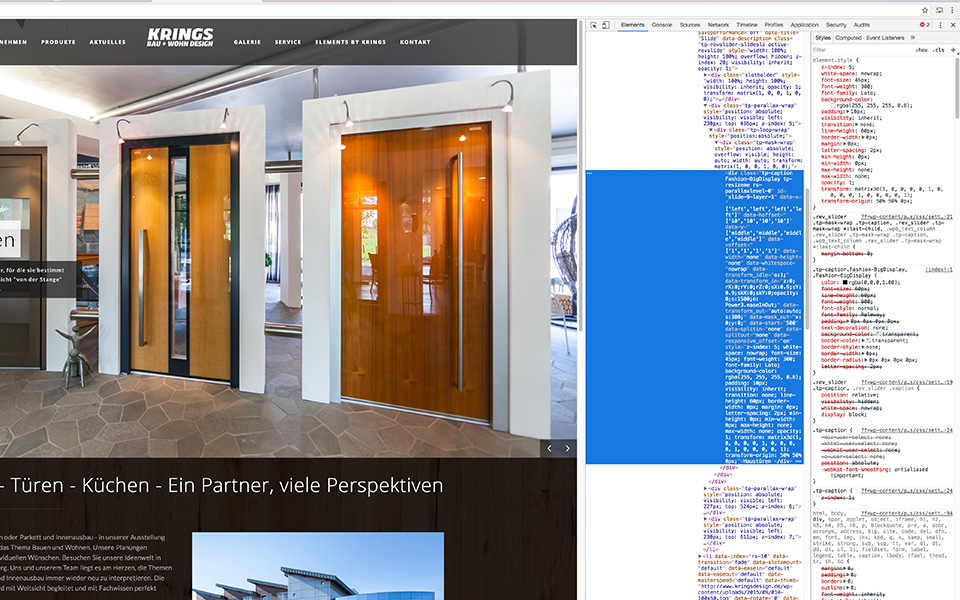Open the Audits tab
The image size is (960, 600).
(x=861, y=25)
